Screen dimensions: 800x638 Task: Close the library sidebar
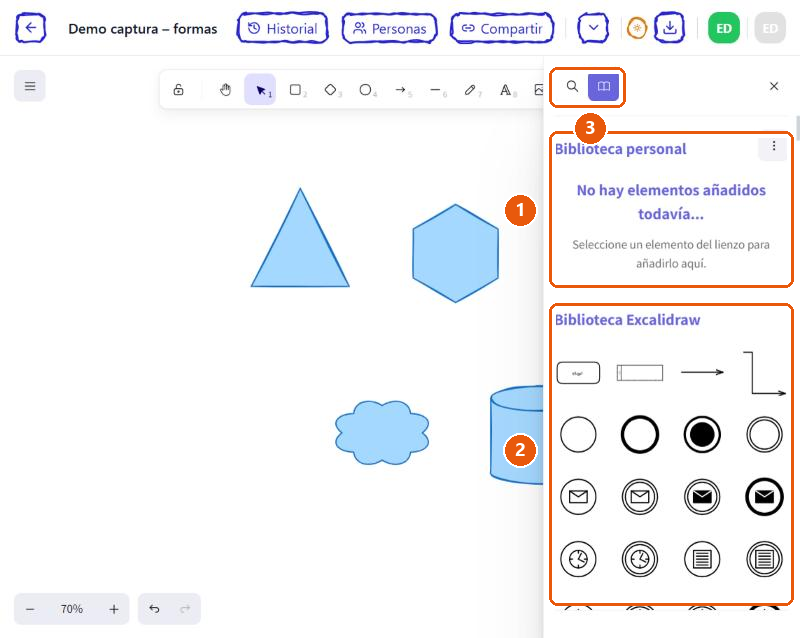click(773, 86)
